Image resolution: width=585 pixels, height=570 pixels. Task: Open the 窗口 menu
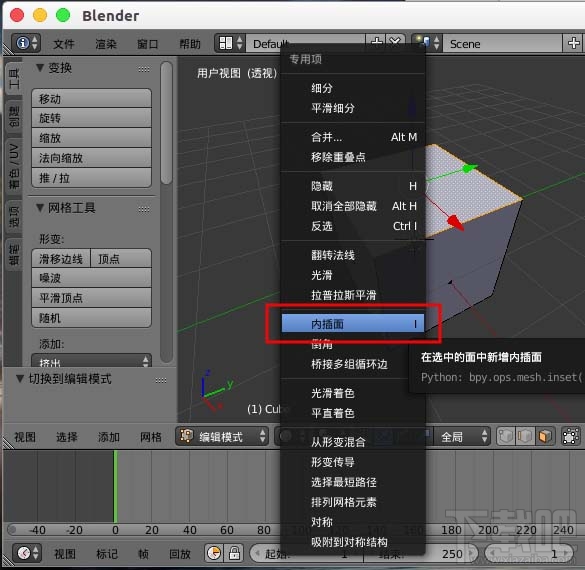coord(148,44)
